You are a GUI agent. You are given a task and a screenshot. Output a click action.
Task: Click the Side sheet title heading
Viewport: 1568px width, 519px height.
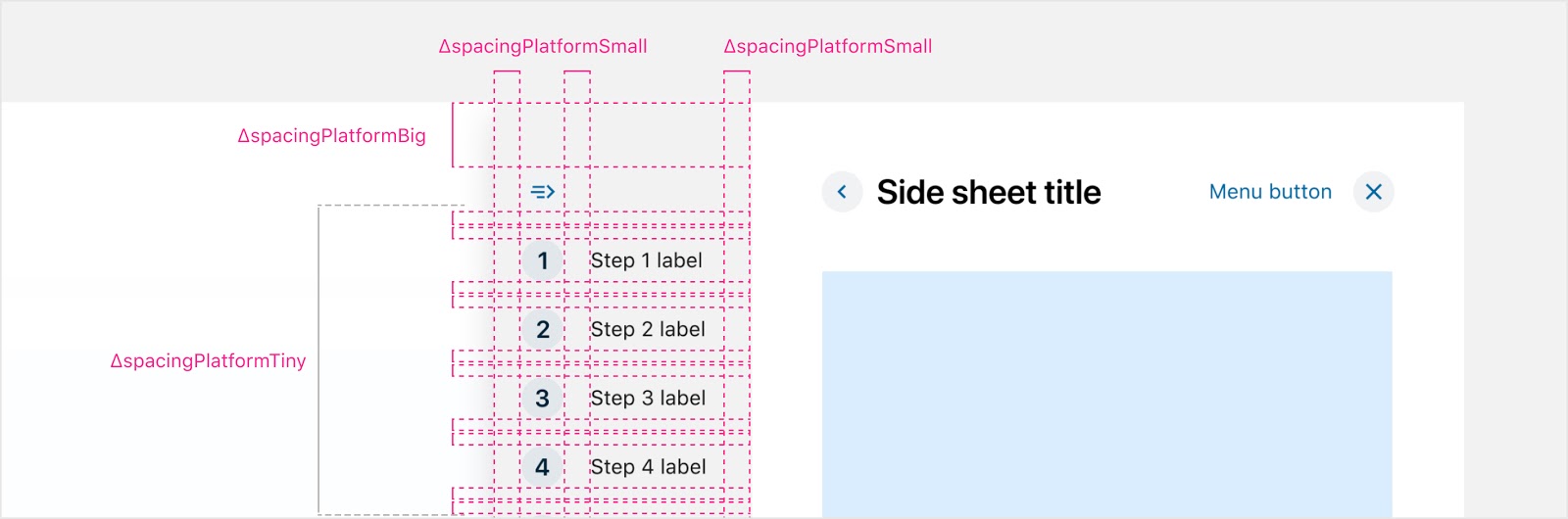click(989, 192)
